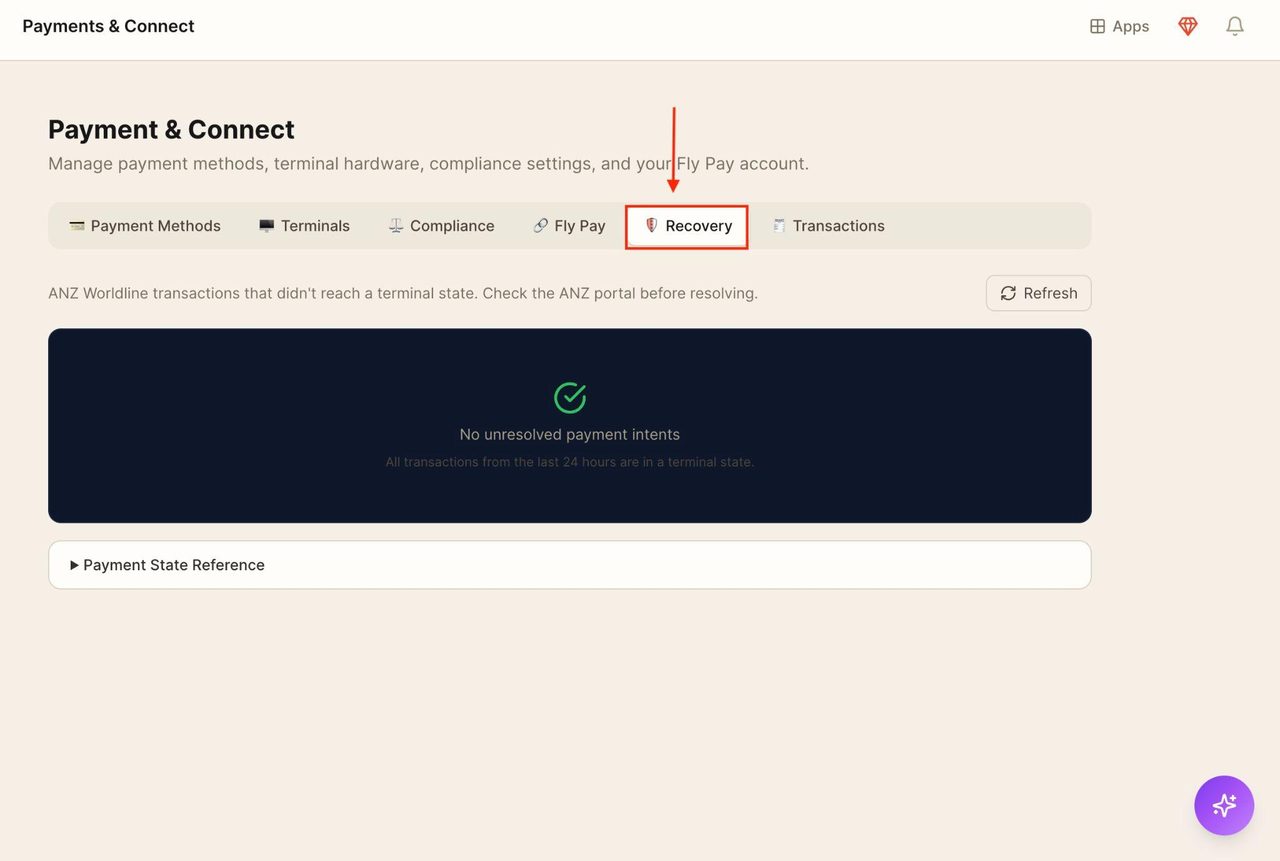1280x861 pixels.
Task: Open the purple sparkle assistant button
Action: click(x=1224, y=805)
